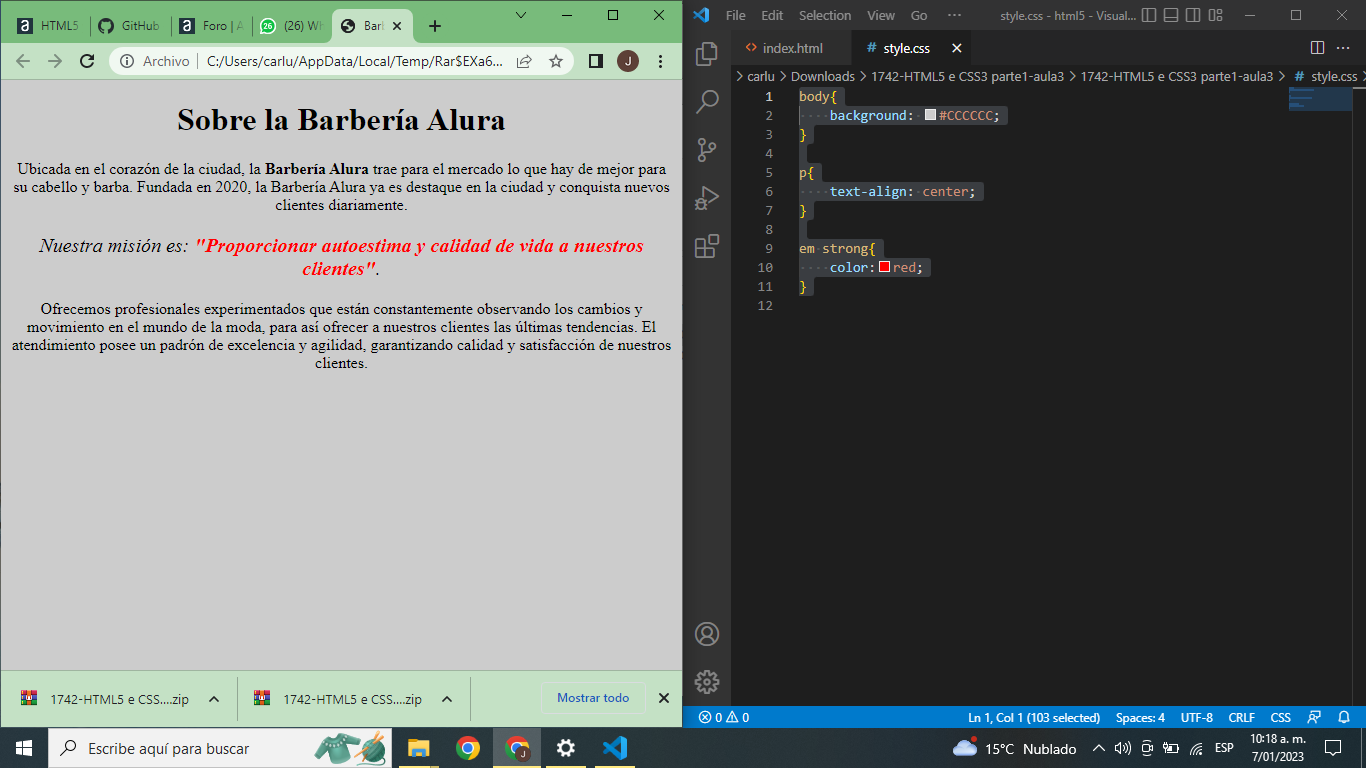Change indentation via Spaces: 4
Screen dimensions: 1366x768
click(x=1140, y=717)
